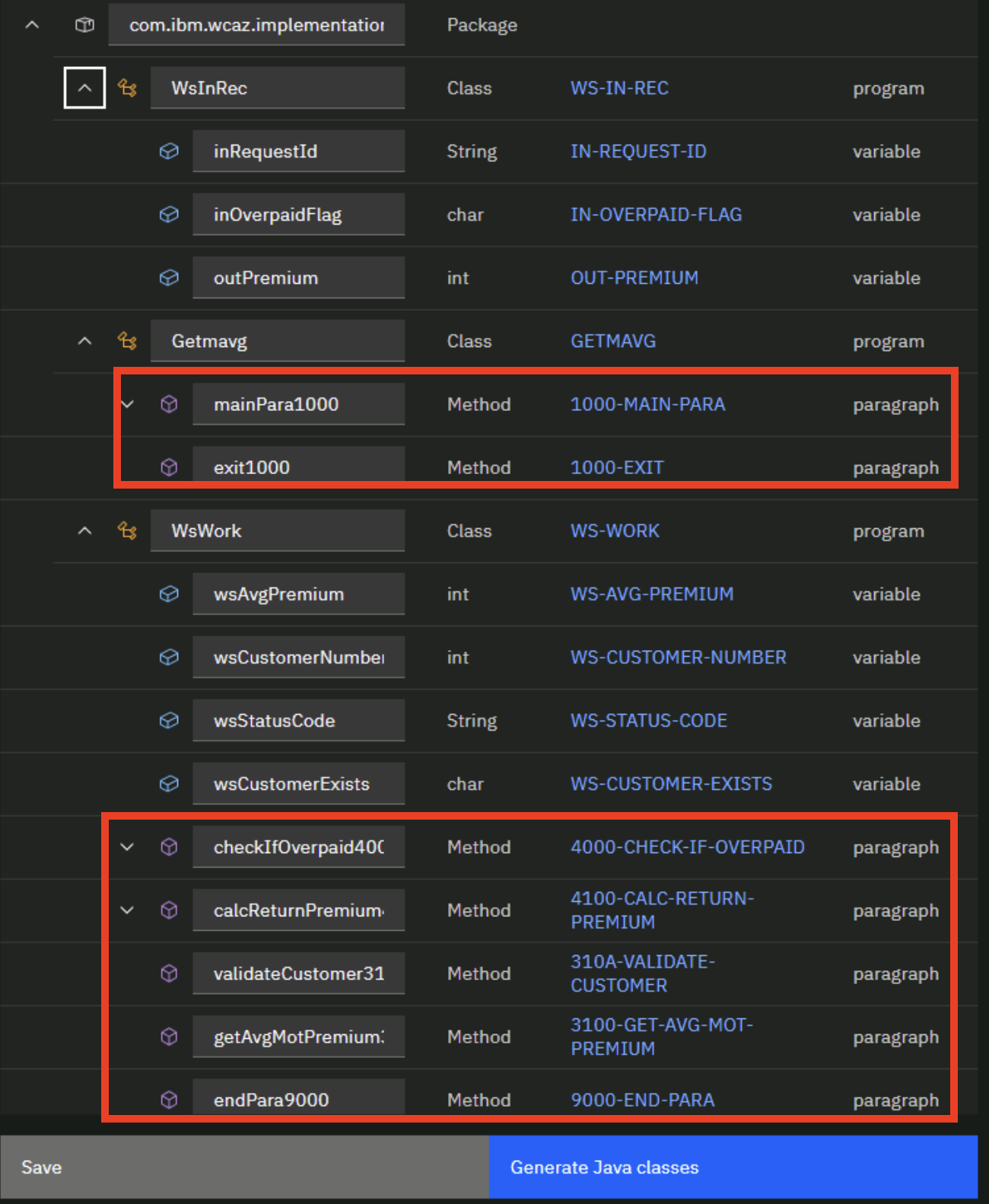Viewport: 989px width, 1204px height.
Task: Expand the checkIfOverpaid4000 method row
Action: coord(127,847)
